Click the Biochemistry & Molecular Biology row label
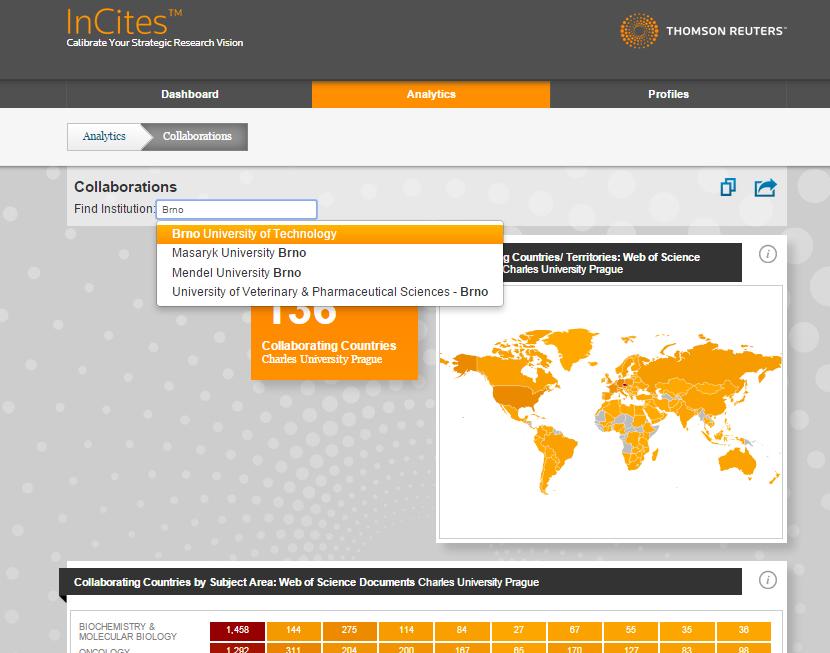 (x=128, y=631)
